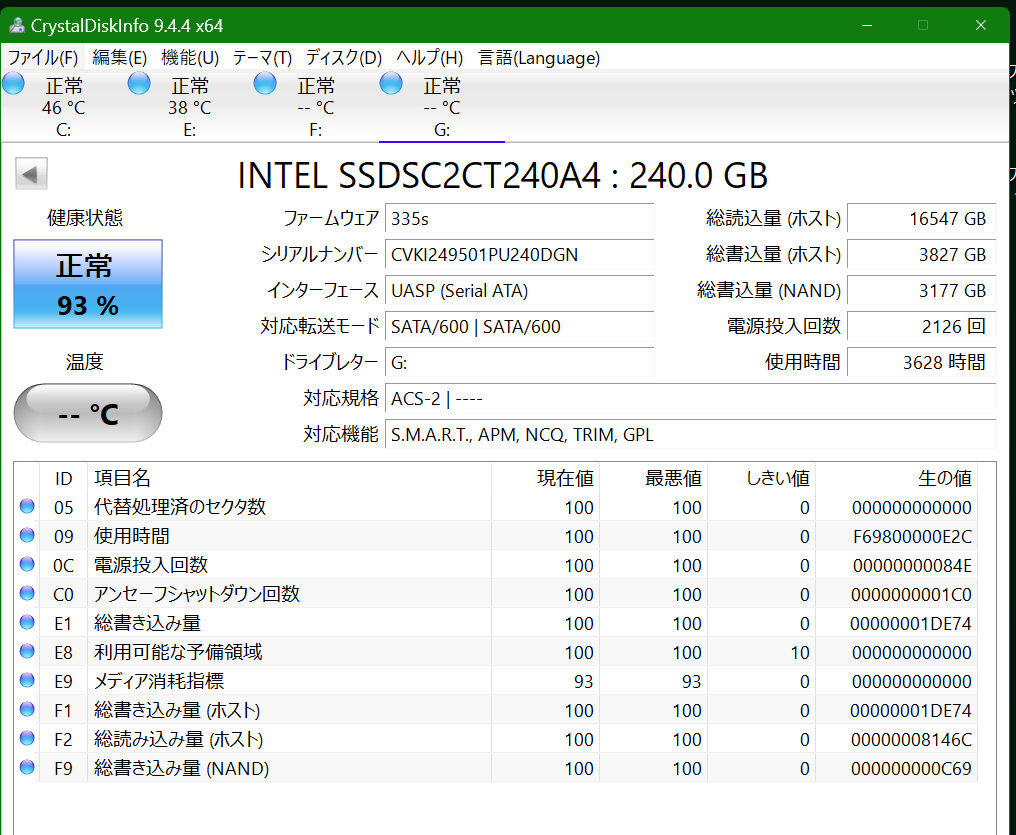Open the テーマ(T) menu

(x=262, y=58)
